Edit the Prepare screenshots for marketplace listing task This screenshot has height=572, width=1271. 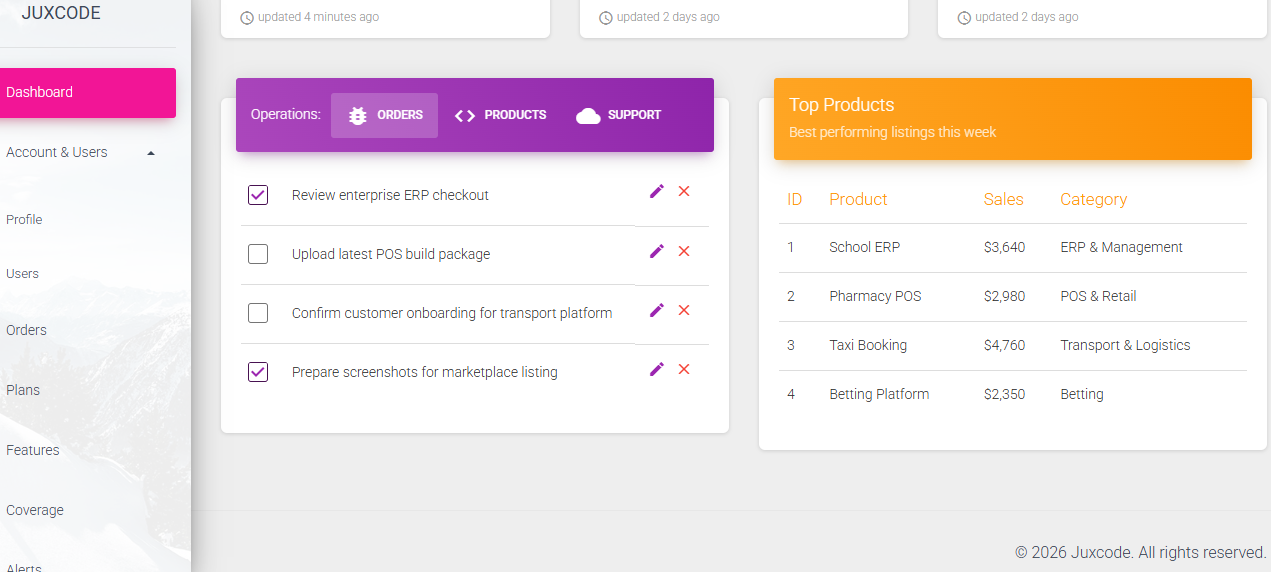tap(656, 369)
